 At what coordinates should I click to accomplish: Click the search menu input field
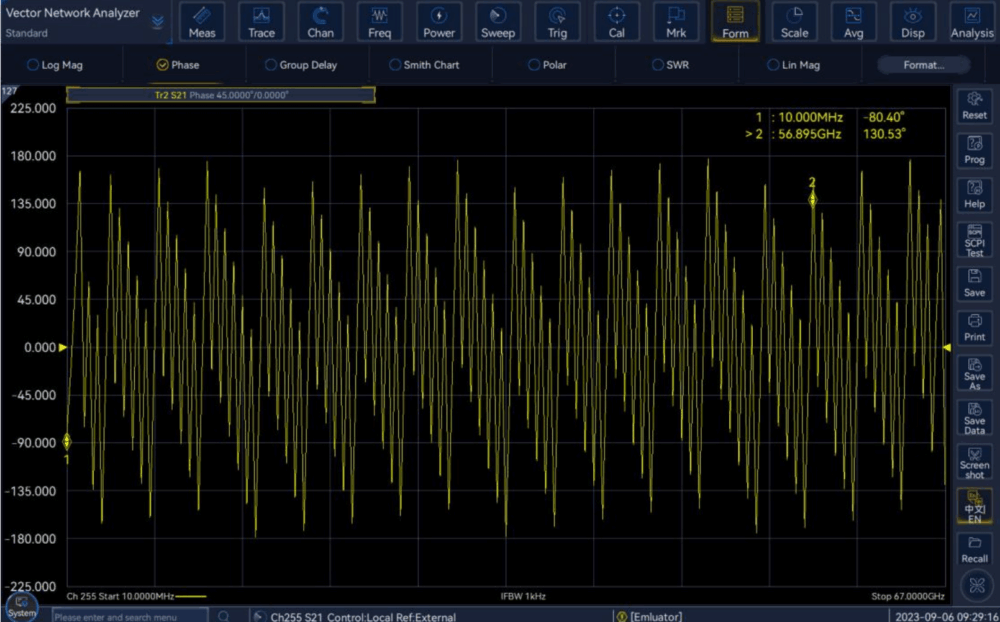coord(130,617)
